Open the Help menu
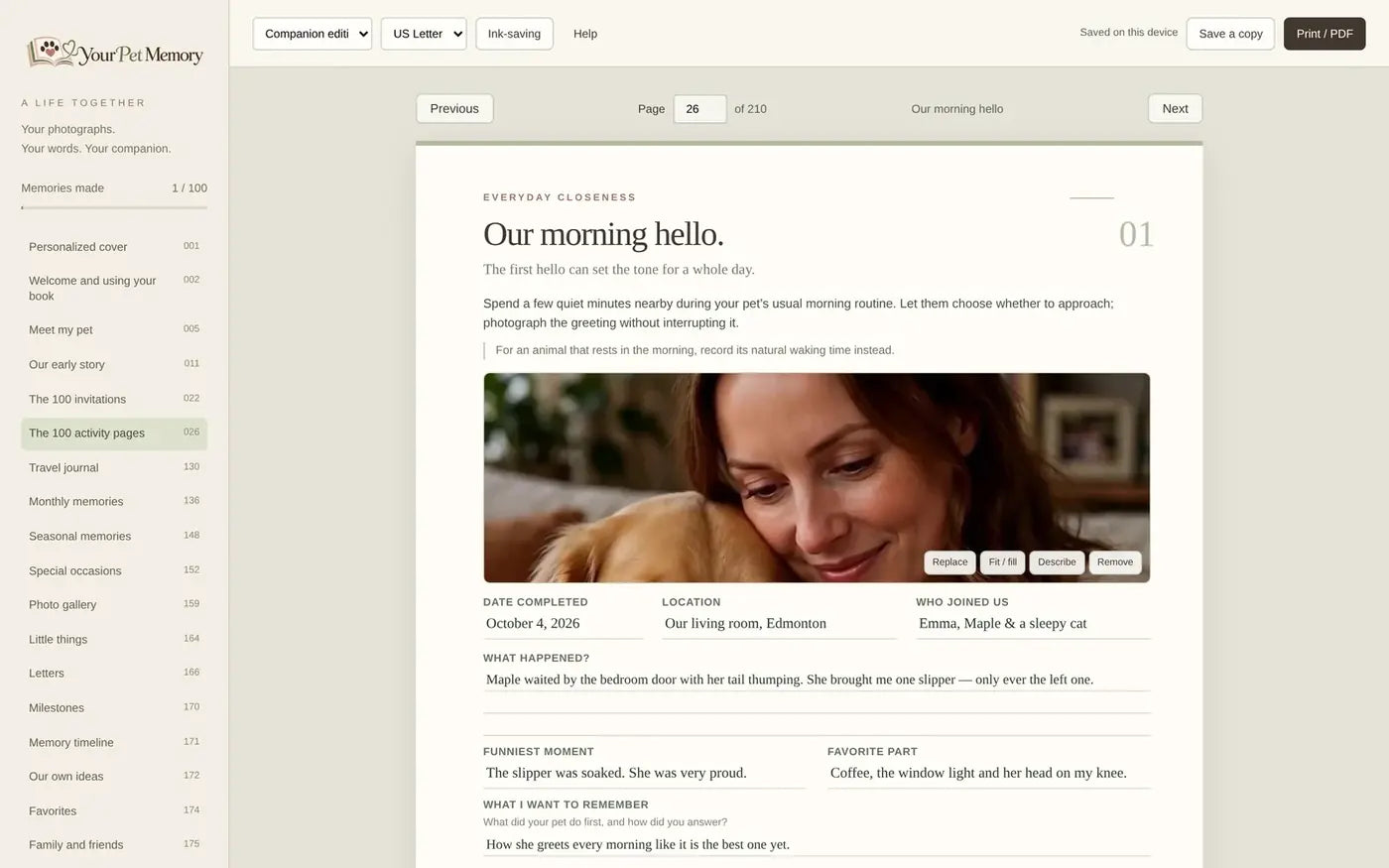This screenshot has height=868, width=1389. click(x=585, y=34)
